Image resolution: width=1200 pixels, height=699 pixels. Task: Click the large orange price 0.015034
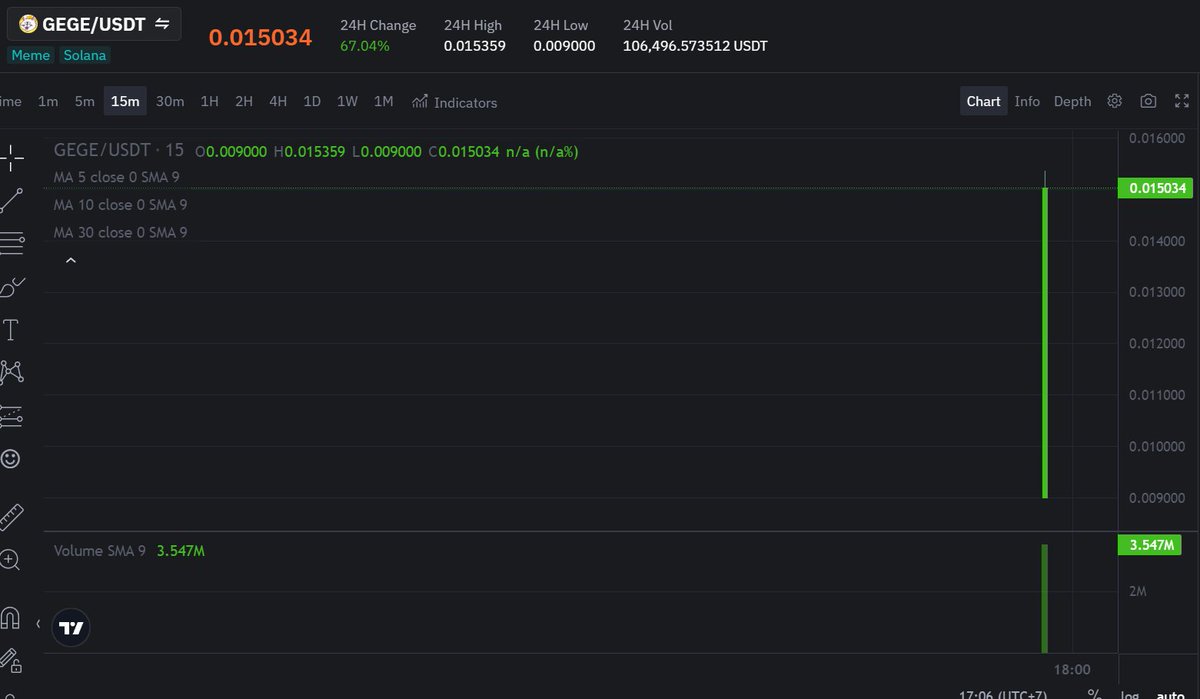point(260,38)
